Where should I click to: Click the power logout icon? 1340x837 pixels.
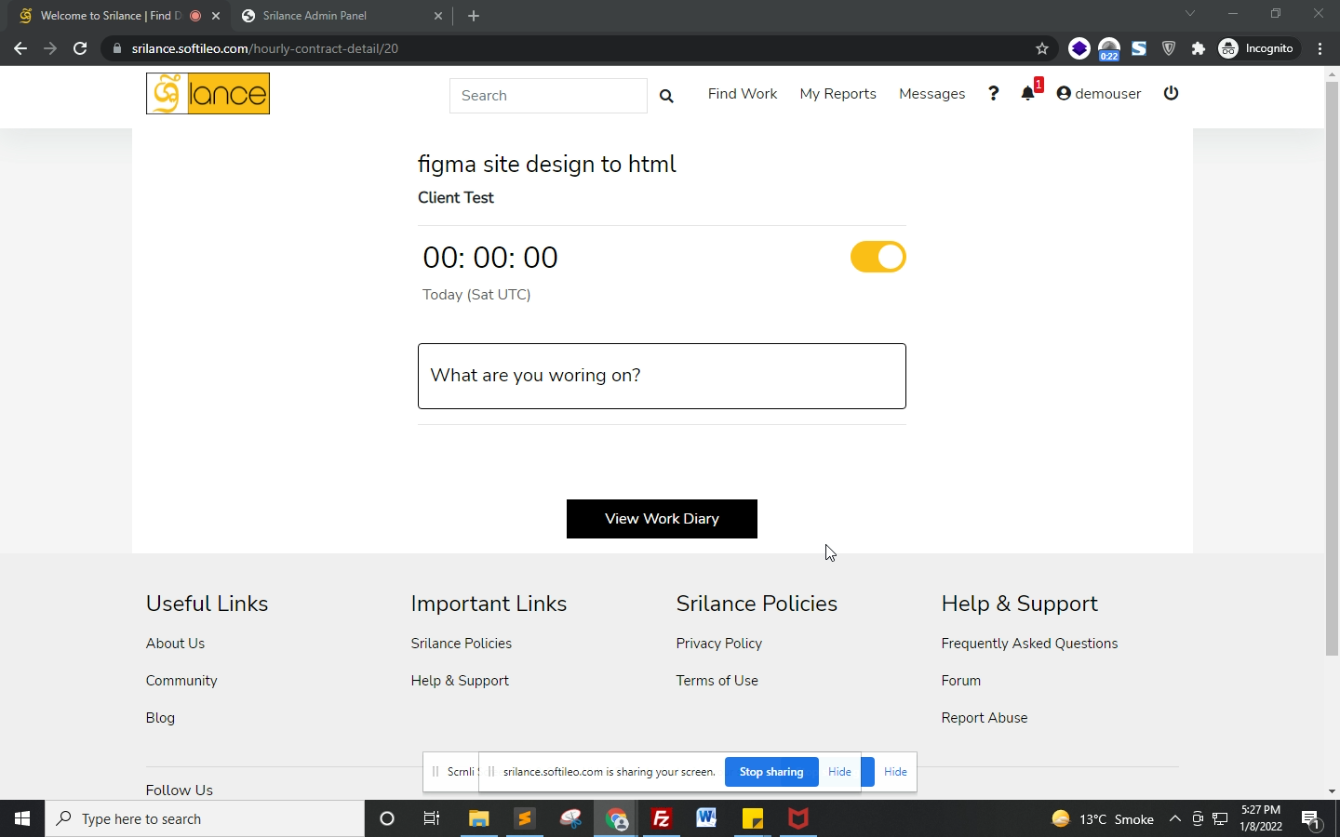[1171, 93]
